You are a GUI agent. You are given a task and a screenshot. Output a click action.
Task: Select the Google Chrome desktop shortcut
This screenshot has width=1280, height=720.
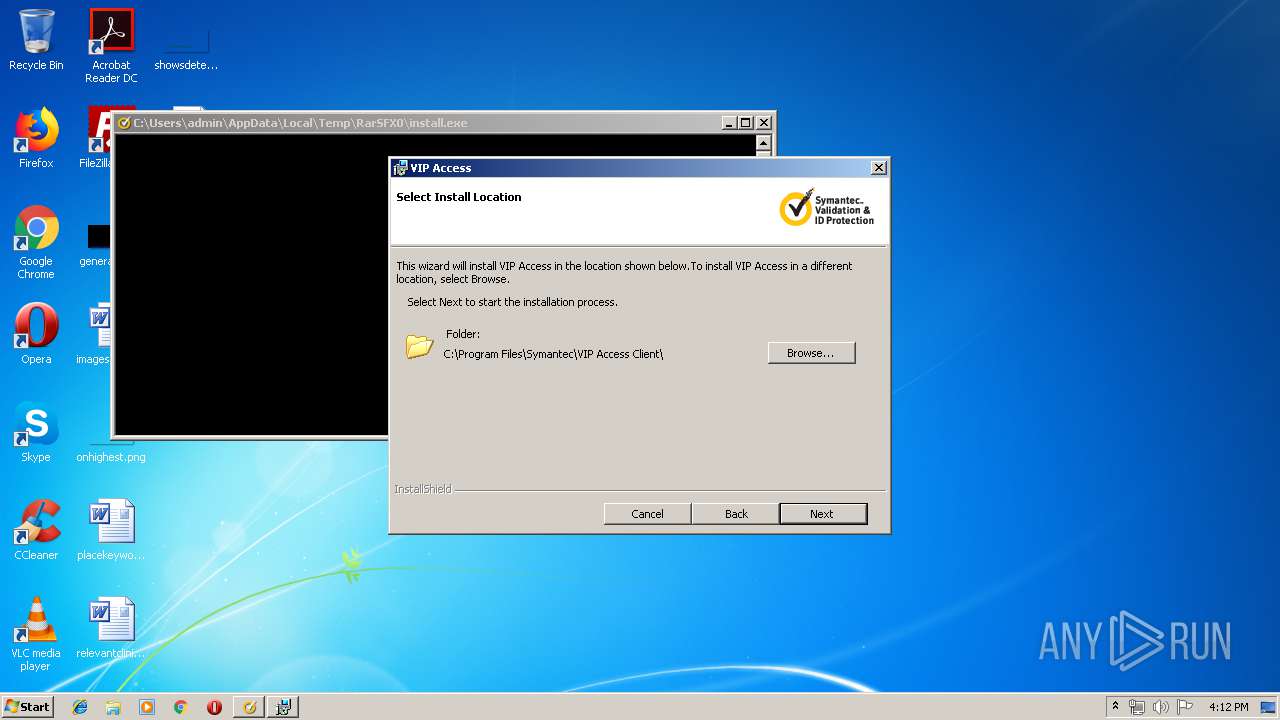click(x=36, y=242)
